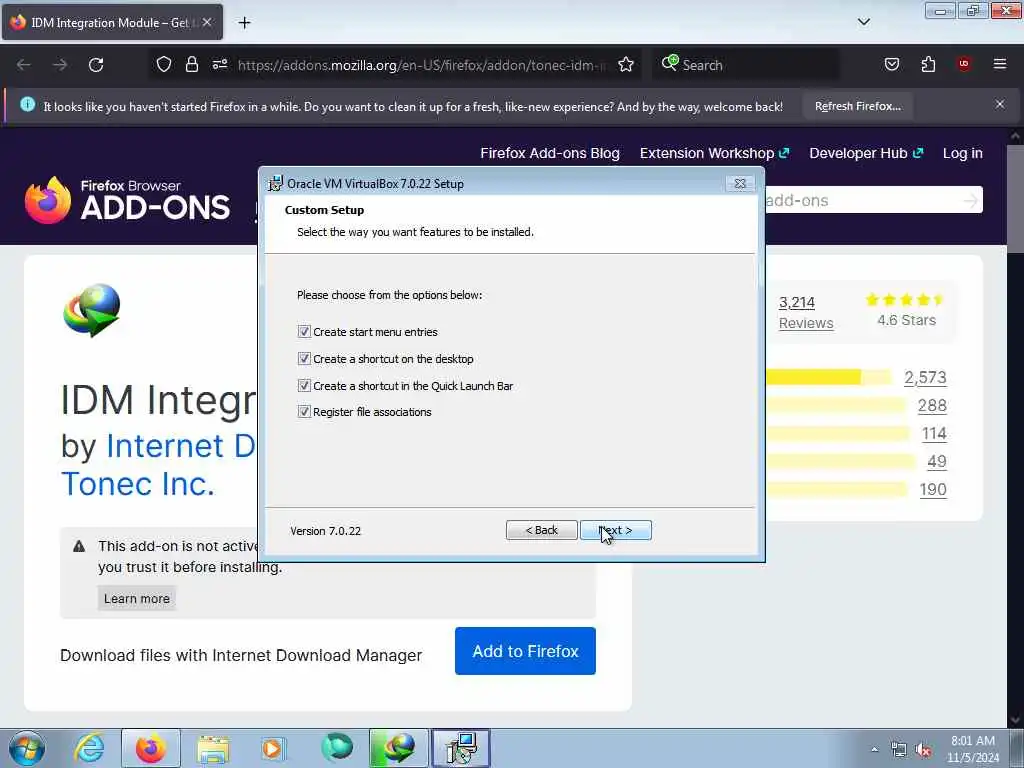
Task: Click Next in VirtualBox Setup
Action: coord(616,530)
